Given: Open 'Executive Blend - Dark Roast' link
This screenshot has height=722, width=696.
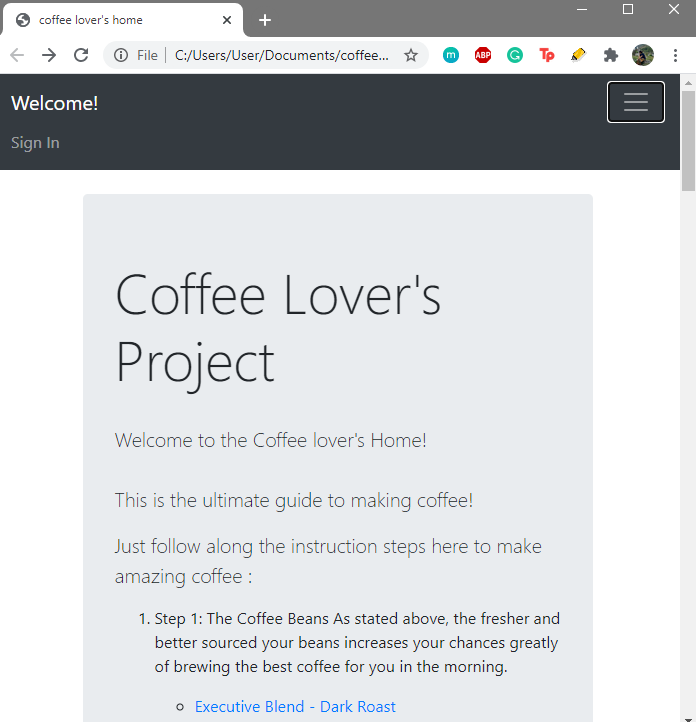Looking at the screenshot, I should click(295, 706).
